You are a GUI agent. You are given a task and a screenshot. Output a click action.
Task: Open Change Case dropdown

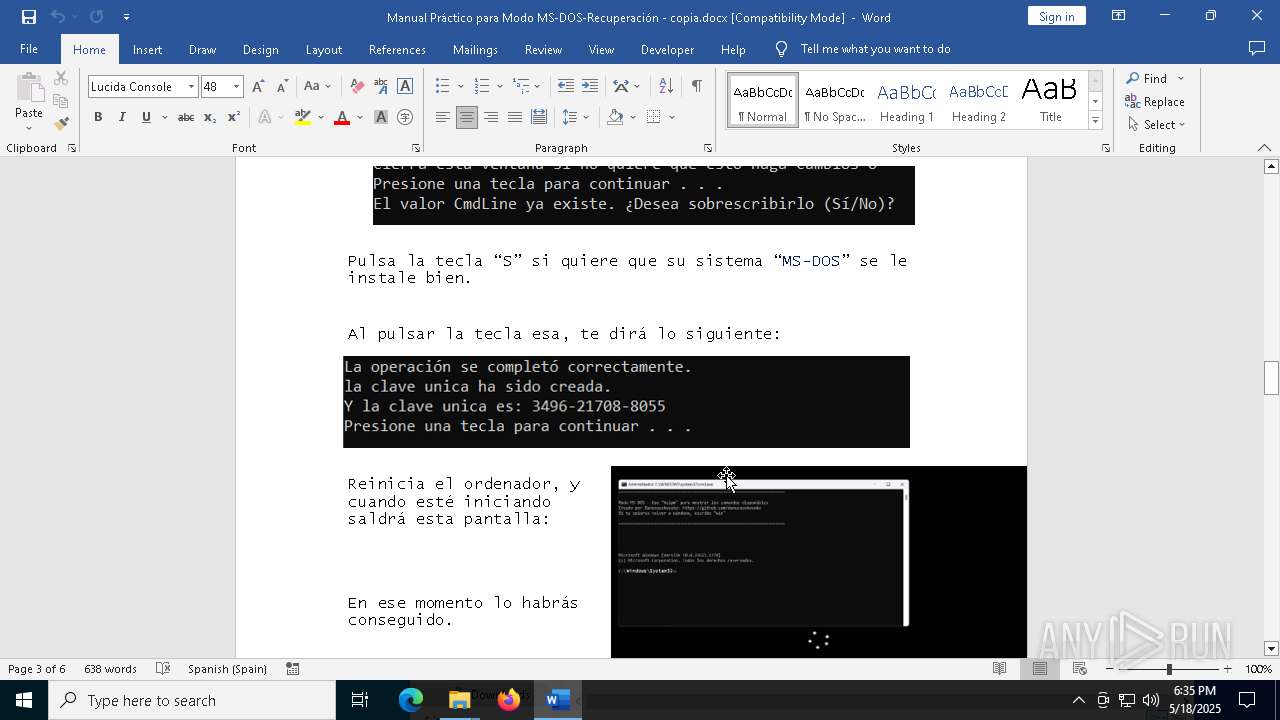[316, 87]
